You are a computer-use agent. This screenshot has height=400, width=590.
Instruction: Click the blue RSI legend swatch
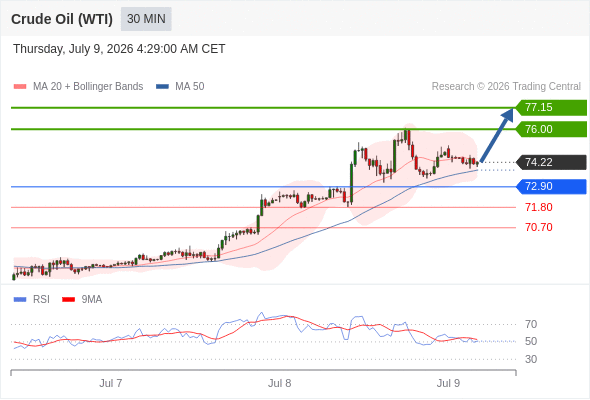point(20,300)
